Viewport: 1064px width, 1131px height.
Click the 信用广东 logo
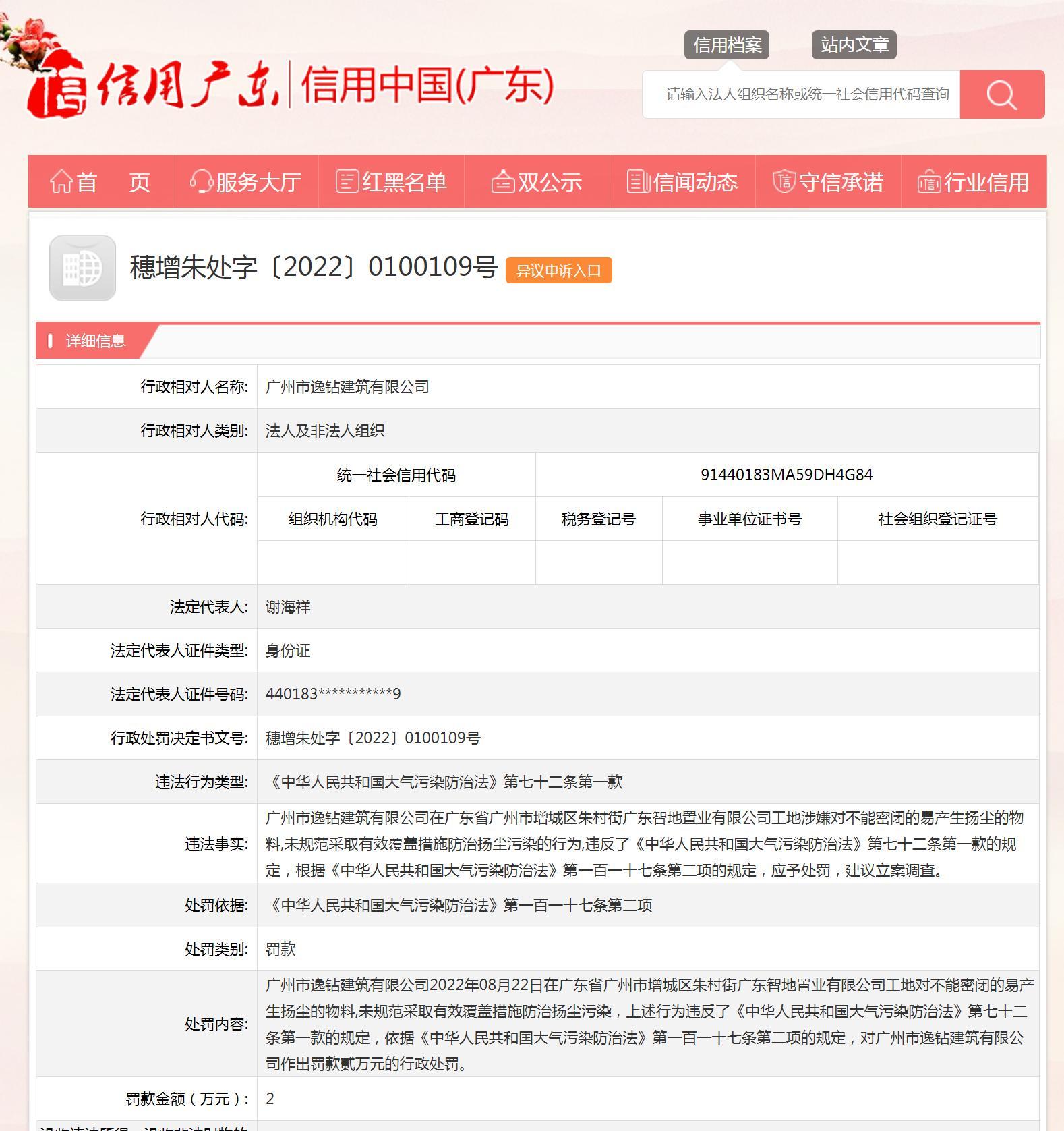click(x=152, y=84)
